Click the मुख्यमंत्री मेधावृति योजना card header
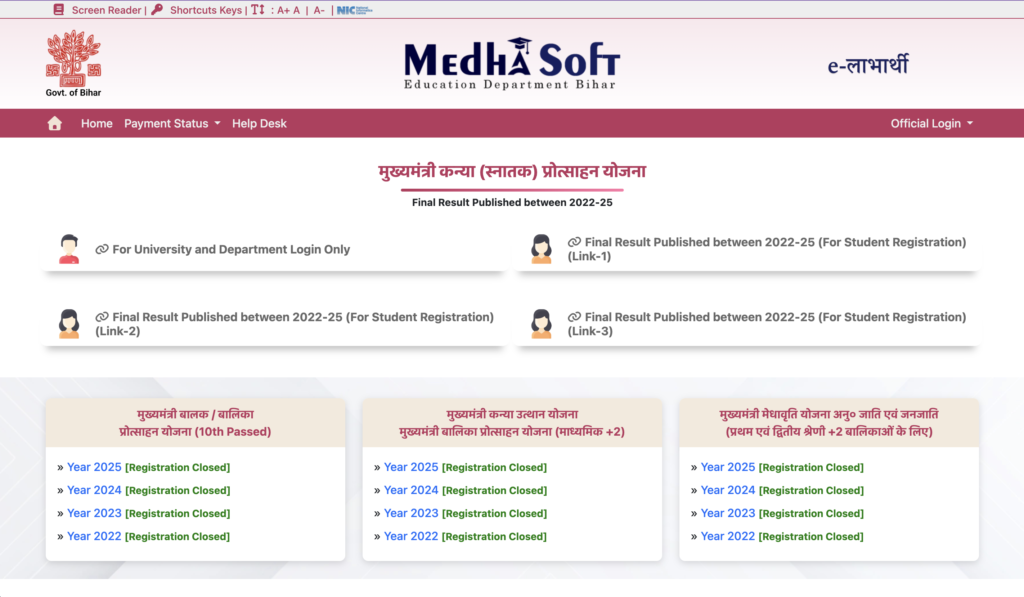Image resolution: width=1024 pixels, height=597 pixels. pos(829,423)
